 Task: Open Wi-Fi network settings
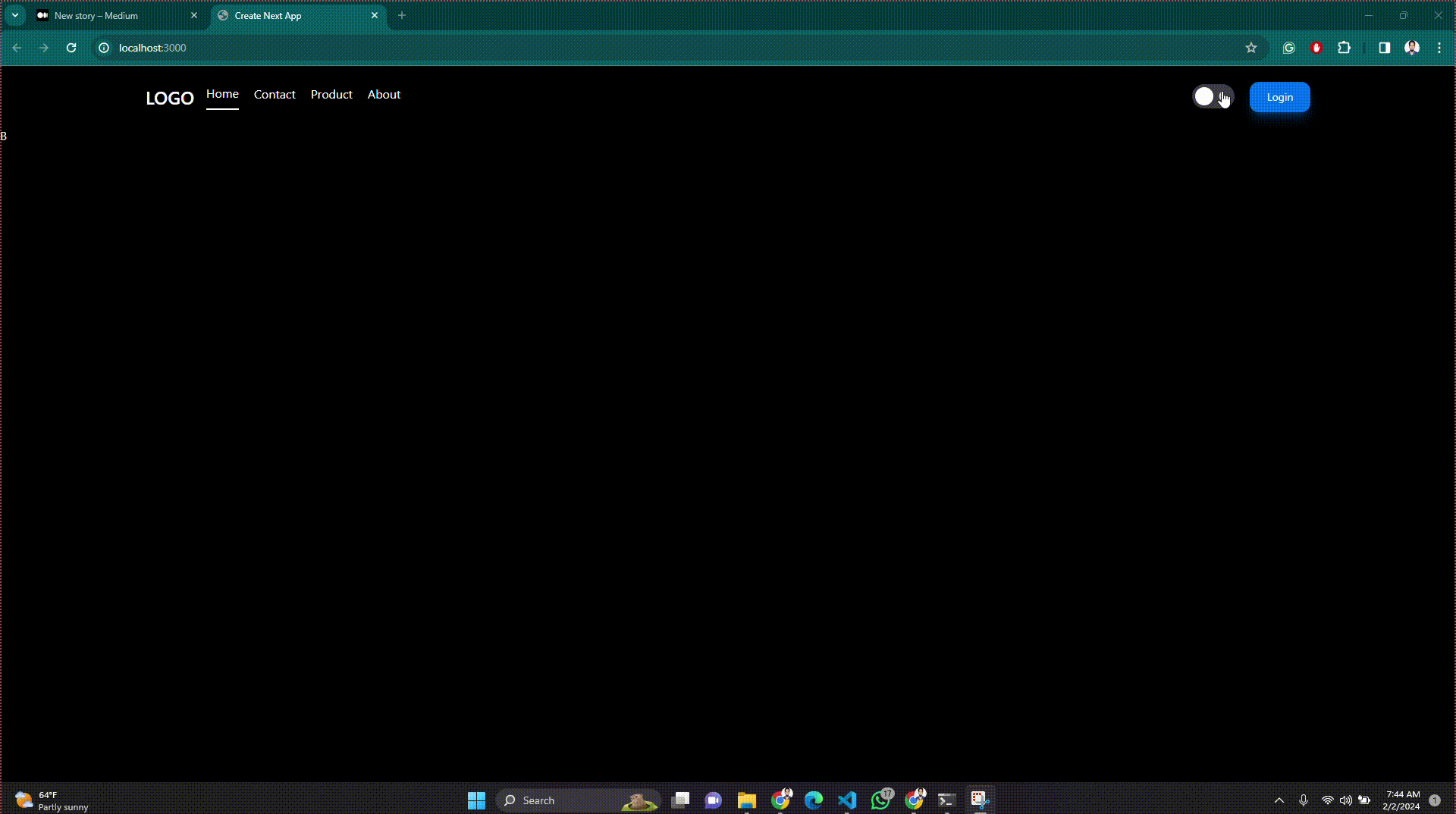(1328, 800)
